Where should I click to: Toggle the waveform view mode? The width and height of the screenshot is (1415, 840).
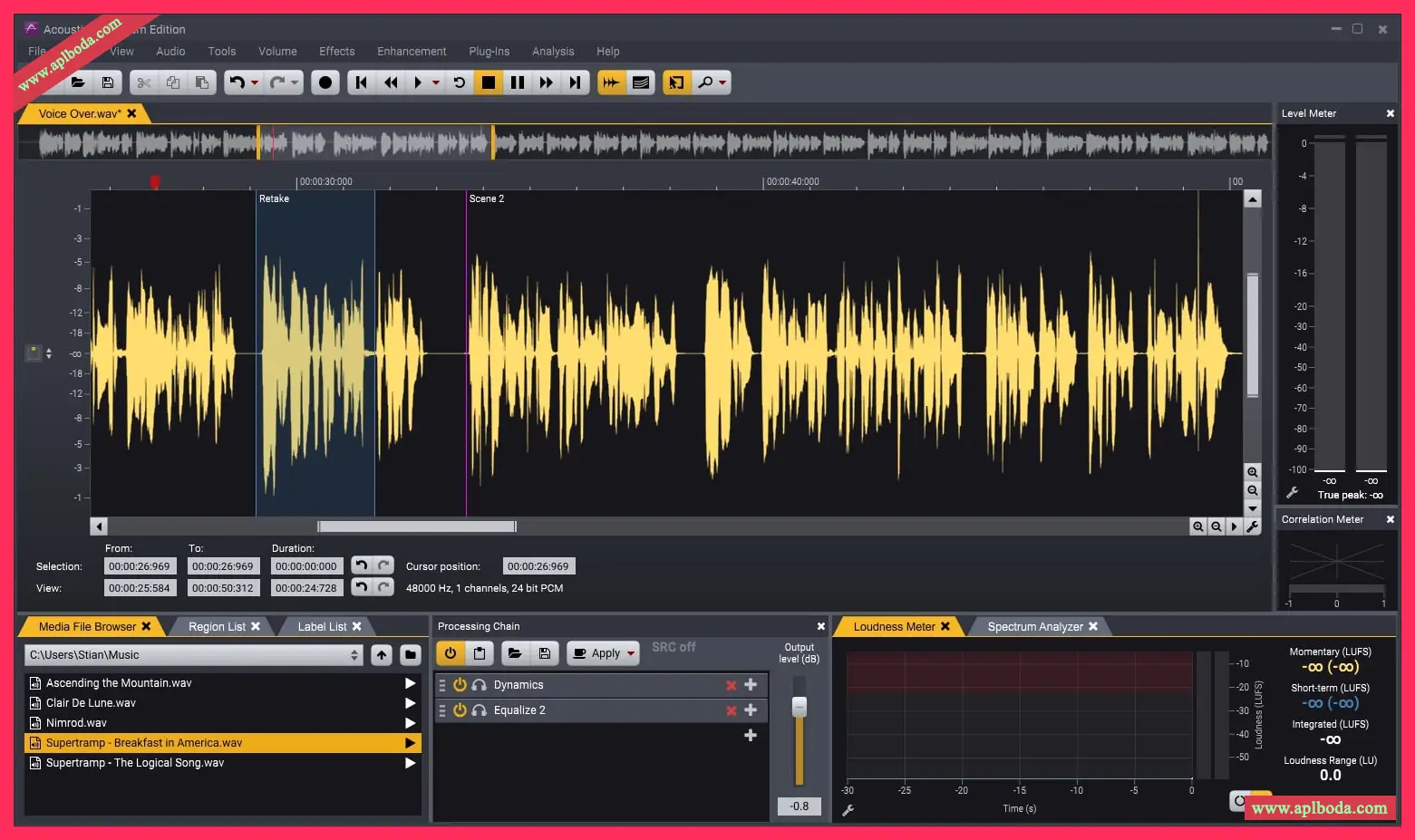tap(612, 82)
